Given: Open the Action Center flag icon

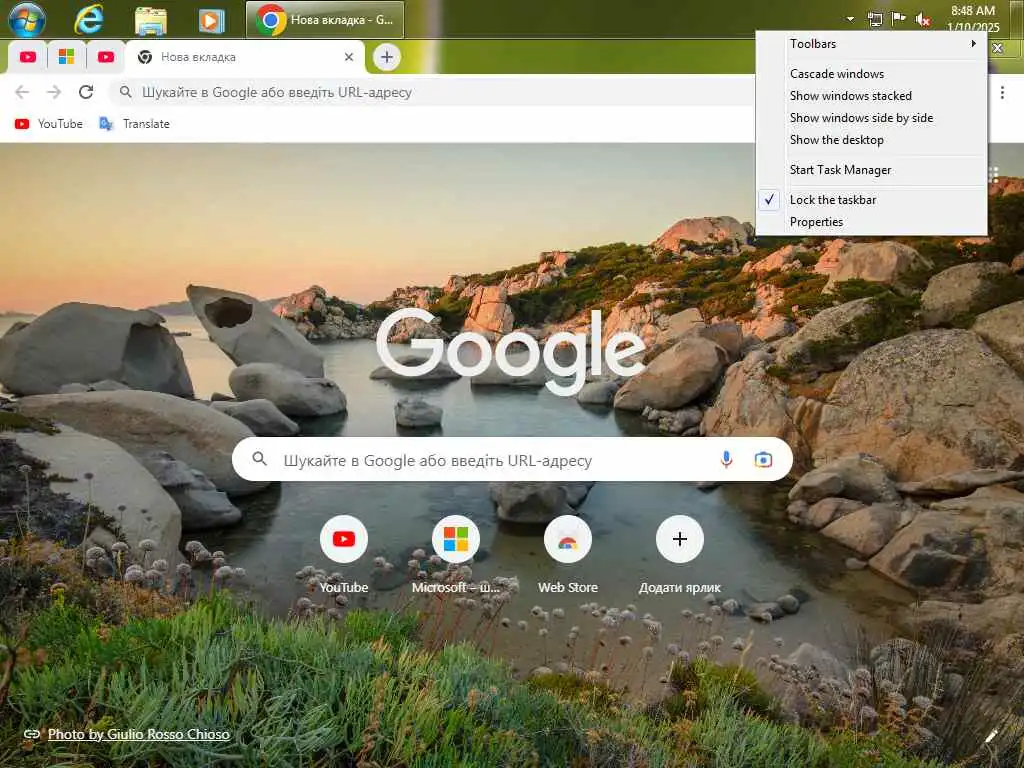Looking at the screenshot, I should pos(899,19).
